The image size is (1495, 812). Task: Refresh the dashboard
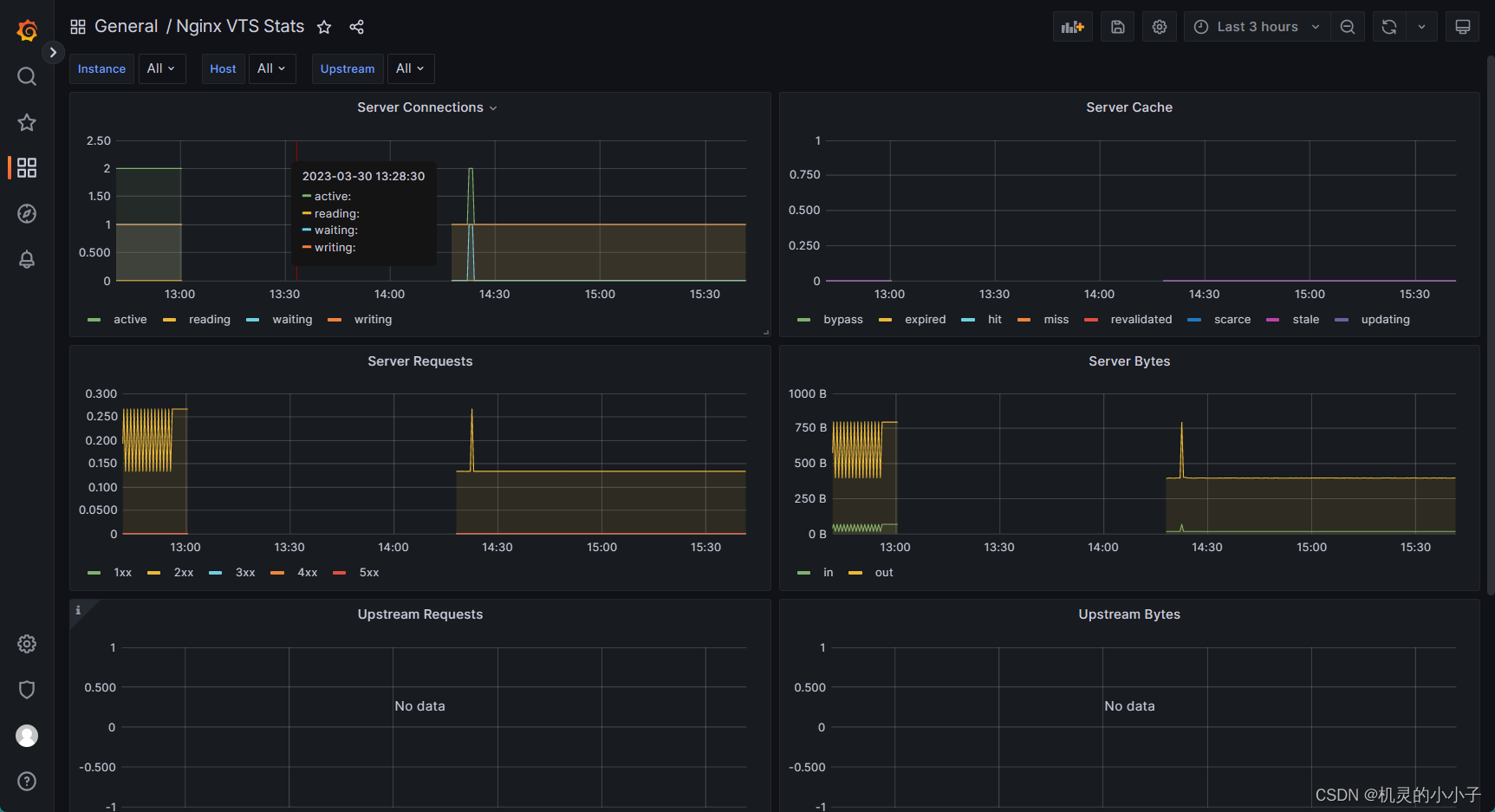coord(1389,27)
